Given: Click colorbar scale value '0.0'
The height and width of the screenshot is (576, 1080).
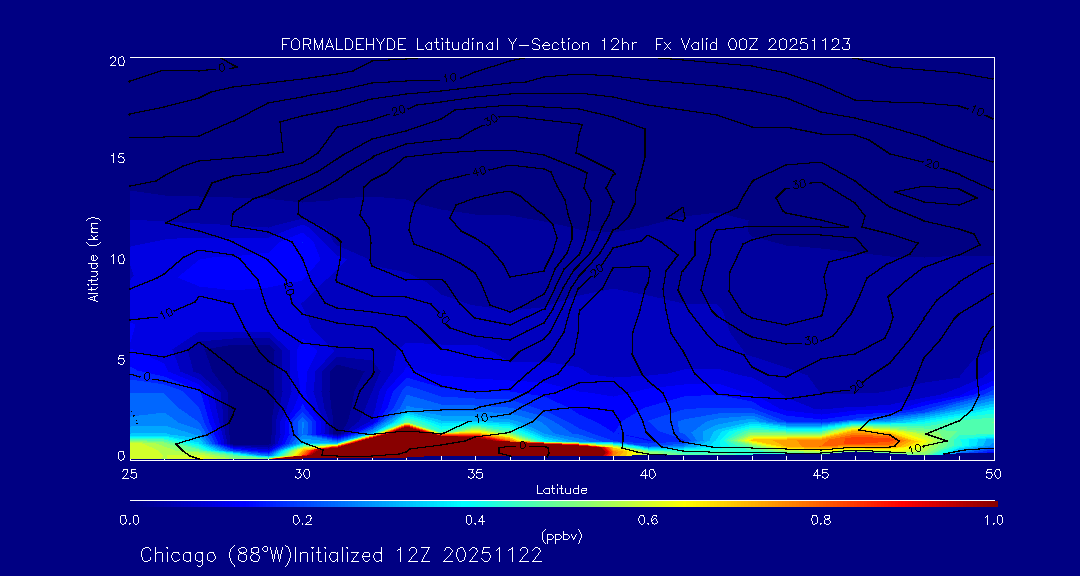Looking at the screenshot, I should [x=130, y=521].
